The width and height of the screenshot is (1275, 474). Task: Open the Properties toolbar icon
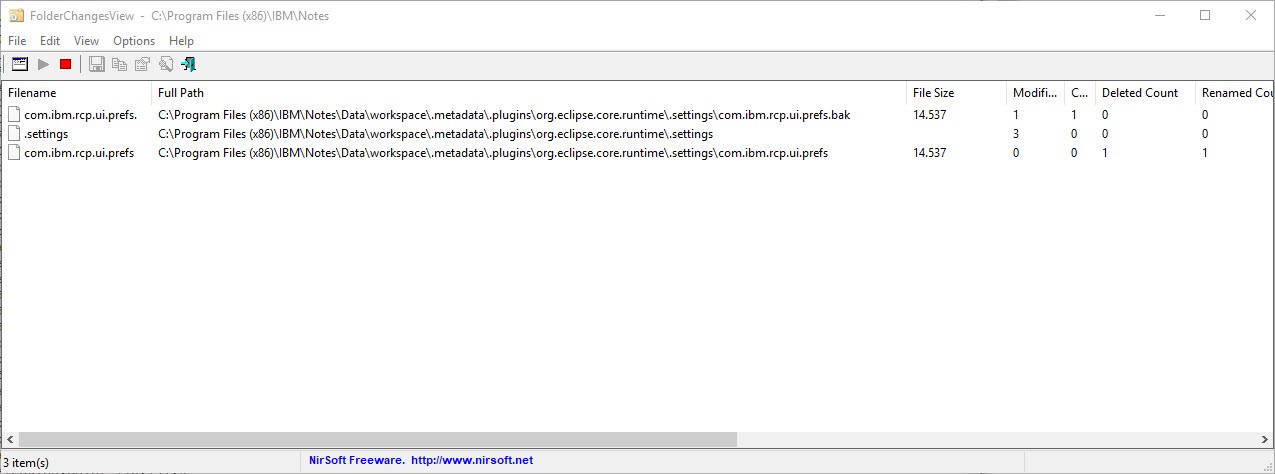click(x=142, y=64)
